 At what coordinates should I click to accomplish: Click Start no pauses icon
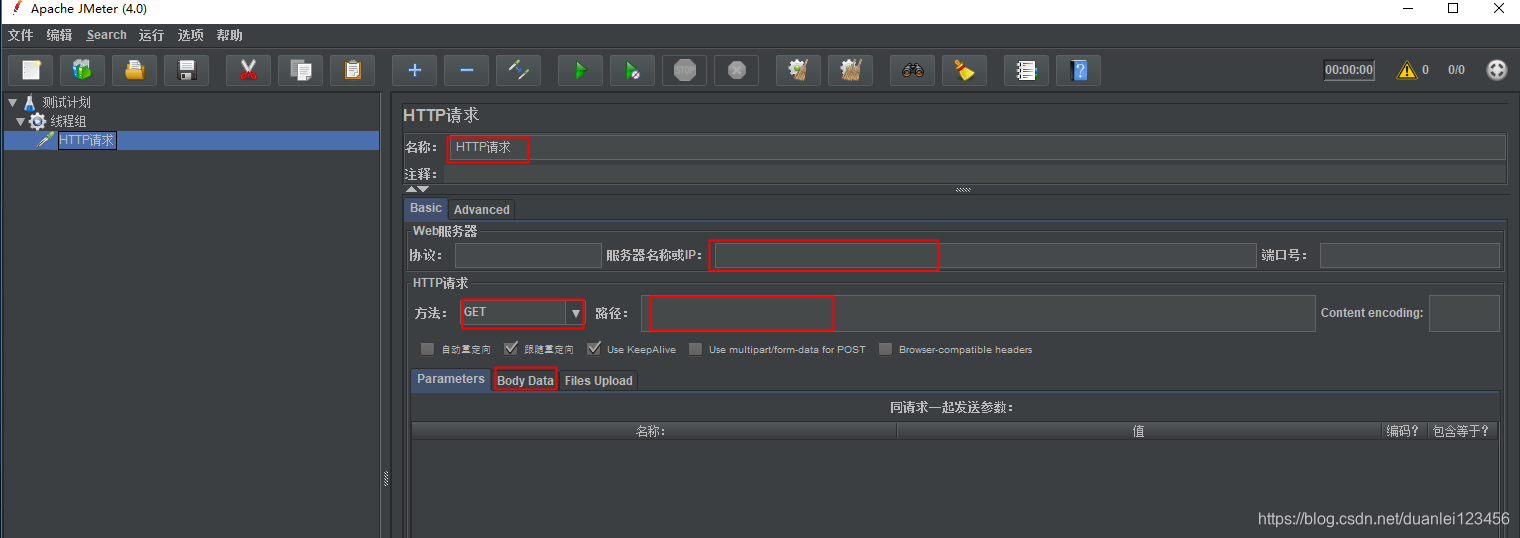coord(632,70)
